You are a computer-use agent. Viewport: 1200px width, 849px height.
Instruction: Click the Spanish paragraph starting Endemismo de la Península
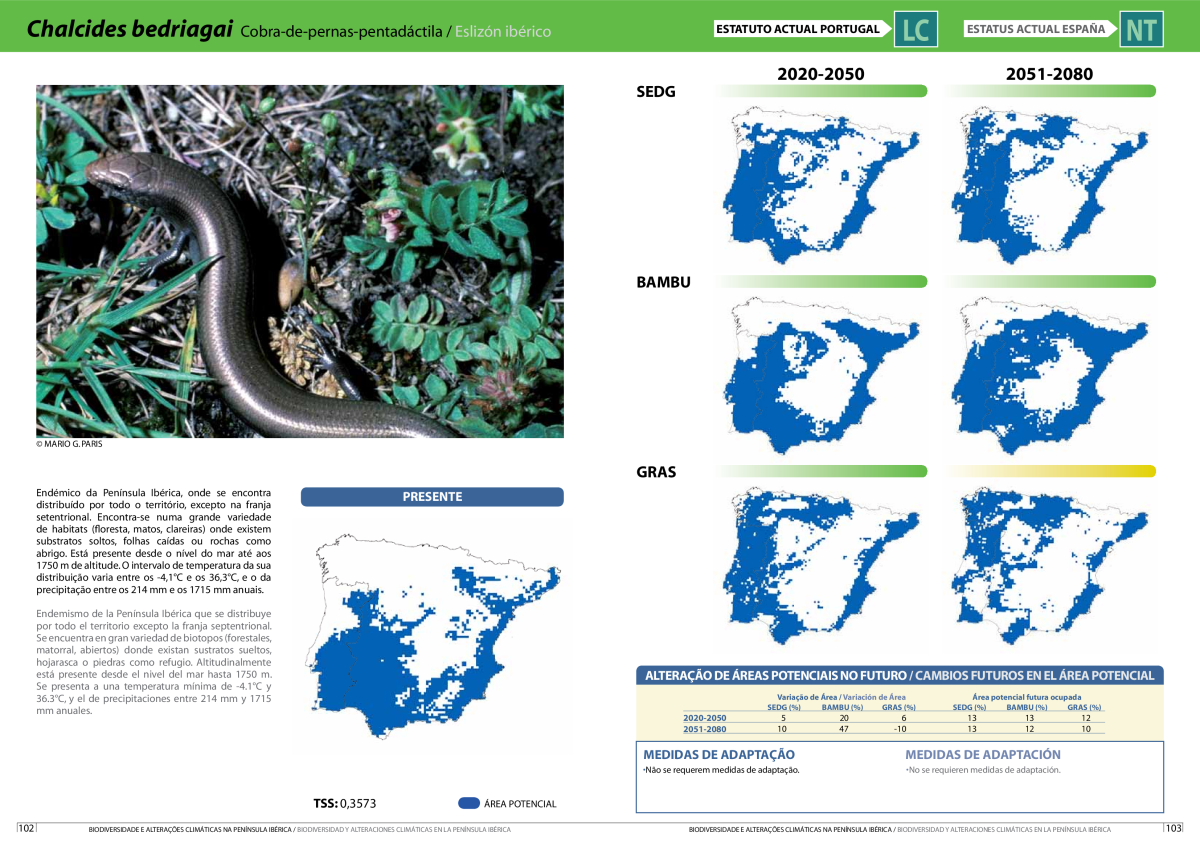(154, 661)
